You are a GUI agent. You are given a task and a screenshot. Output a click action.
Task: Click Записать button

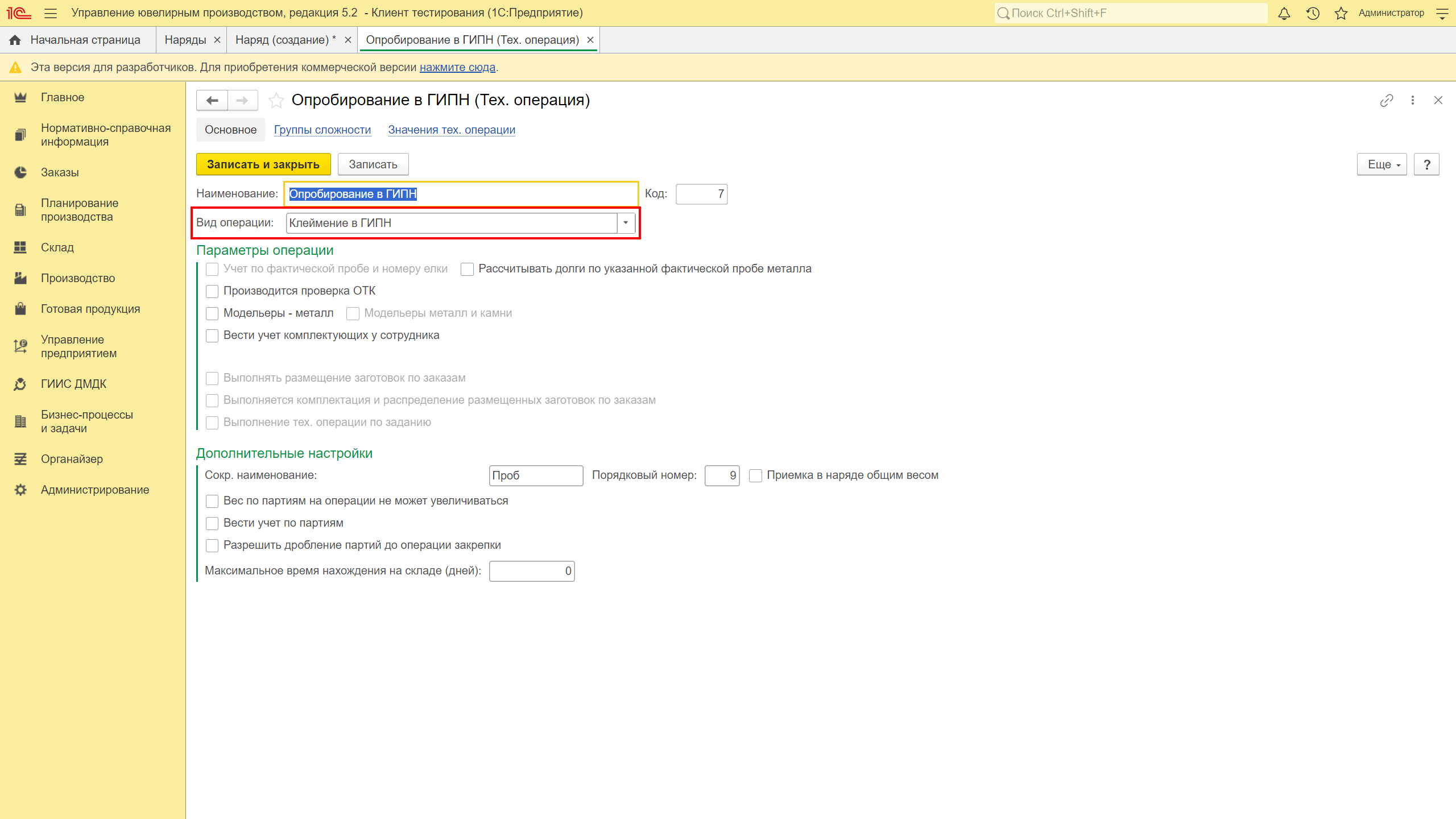pyautogui.click(x=373, y=164)
